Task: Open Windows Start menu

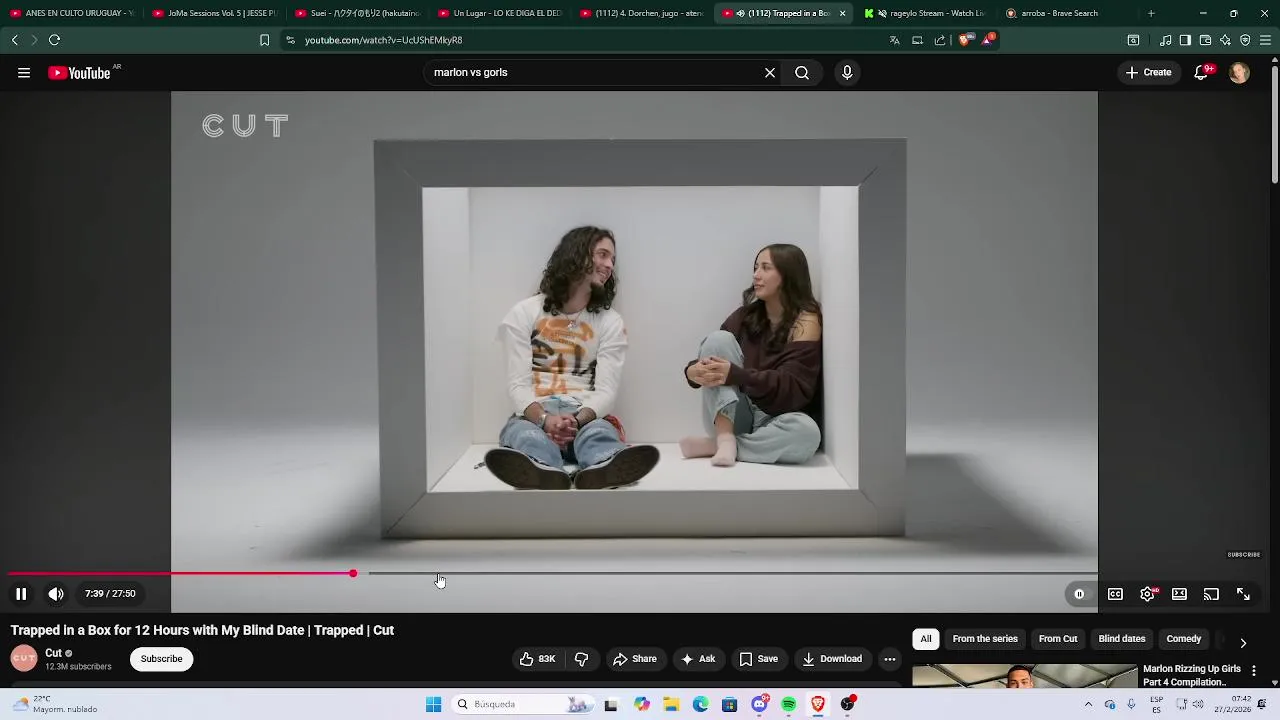Action: click(433, 704)
